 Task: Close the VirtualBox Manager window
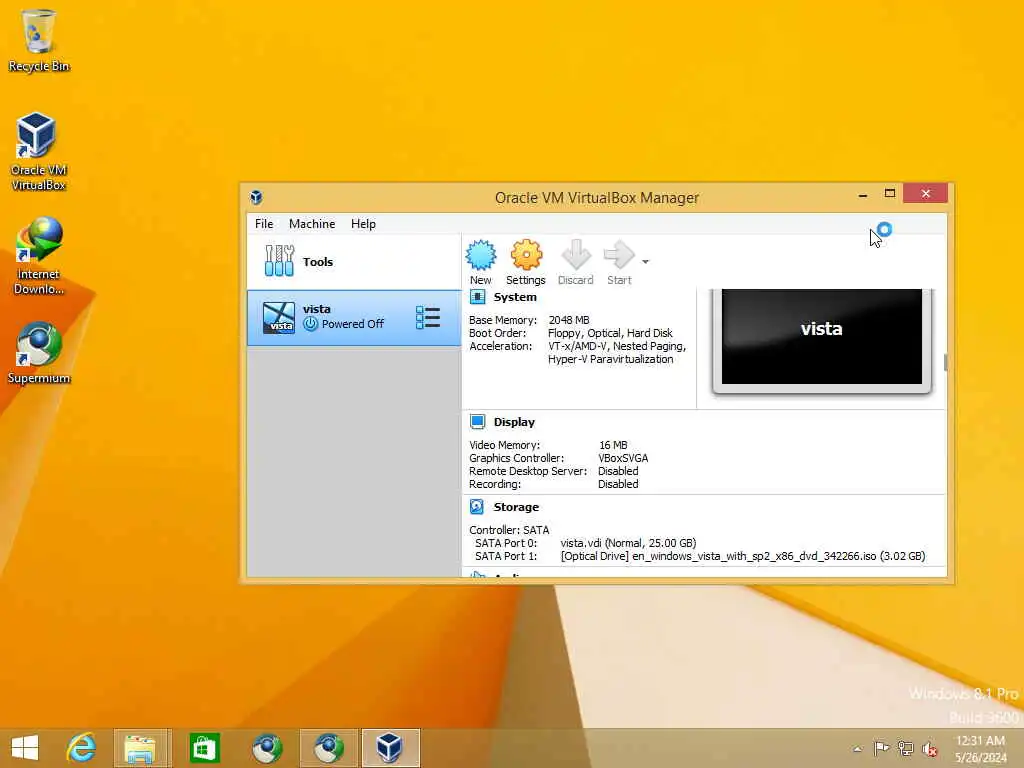pos(925,193)
